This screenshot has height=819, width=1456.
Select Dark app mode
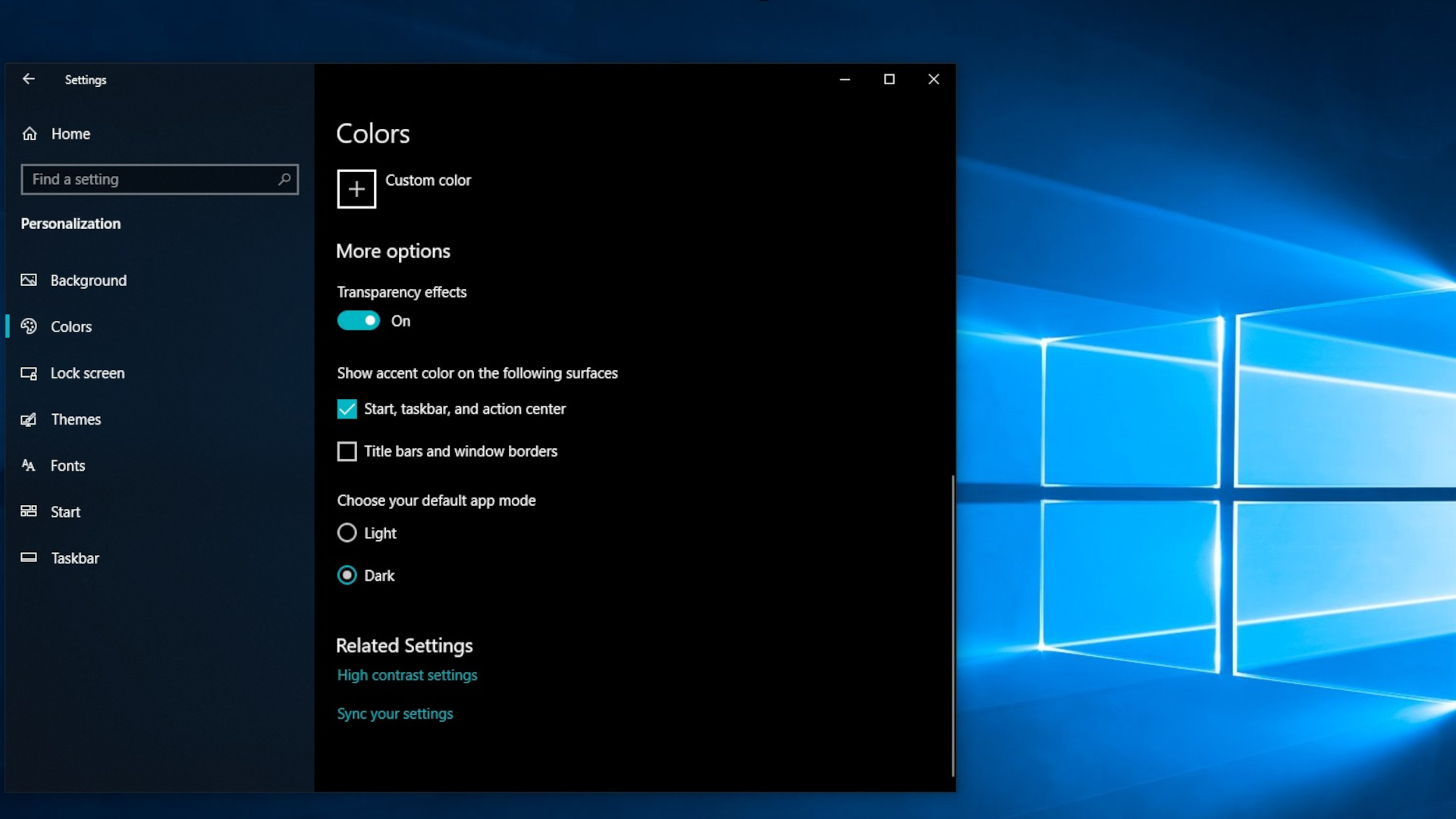coord(347,576)
